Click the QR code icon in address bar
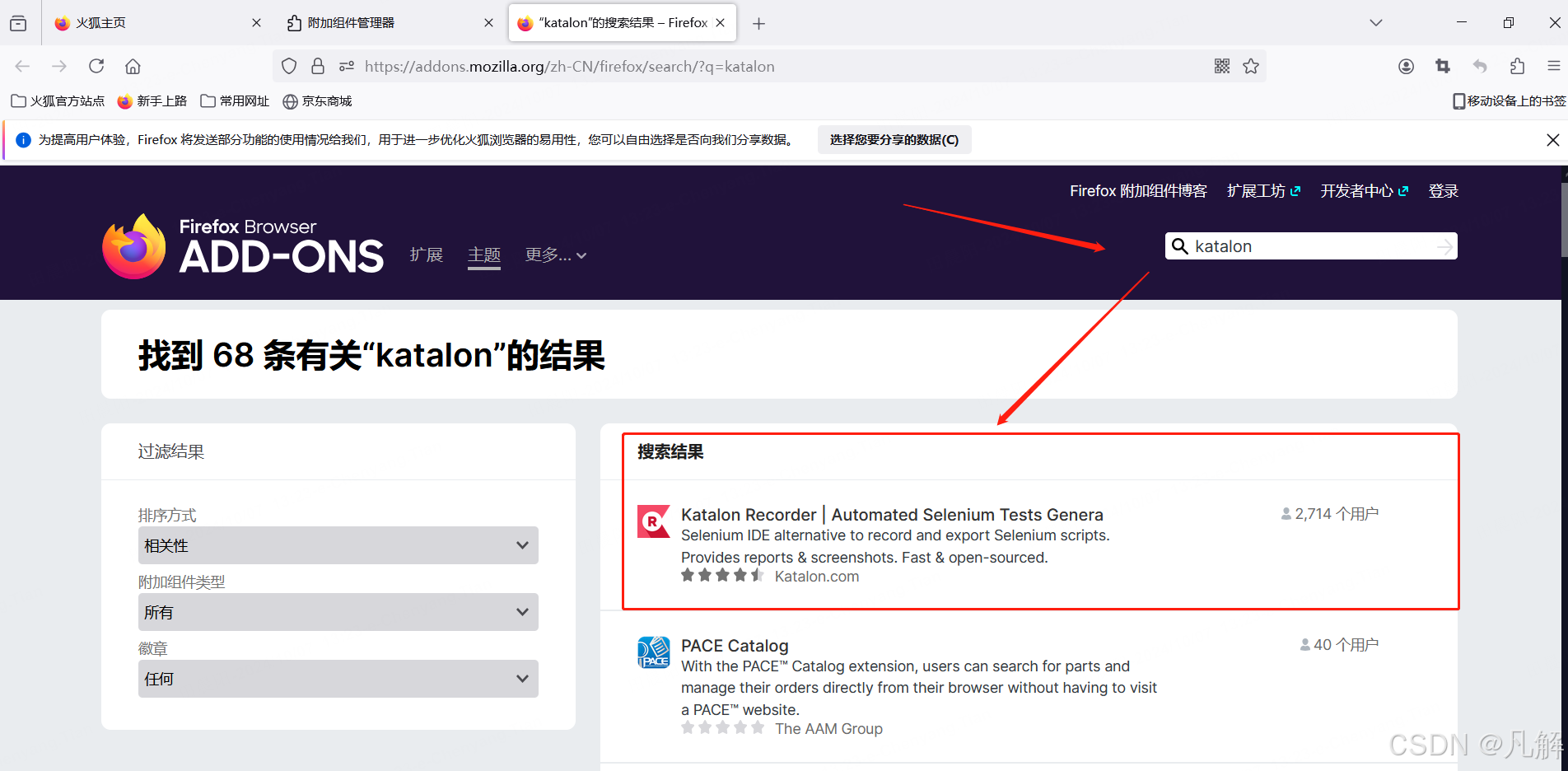The width and height of the screenshot is (1568, 771). 1222,66
